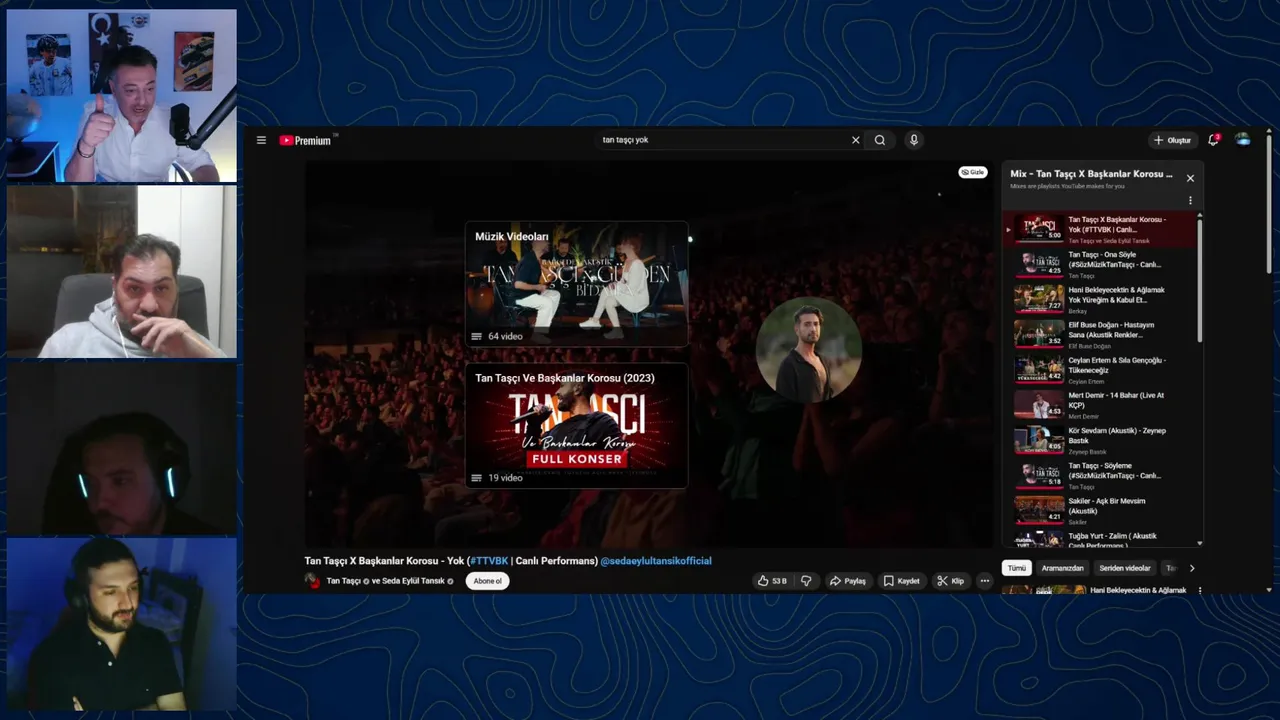This screenshot has width=1280, height=720.
Task: Open account avatar menu
Action: [x=1243, y=140]
